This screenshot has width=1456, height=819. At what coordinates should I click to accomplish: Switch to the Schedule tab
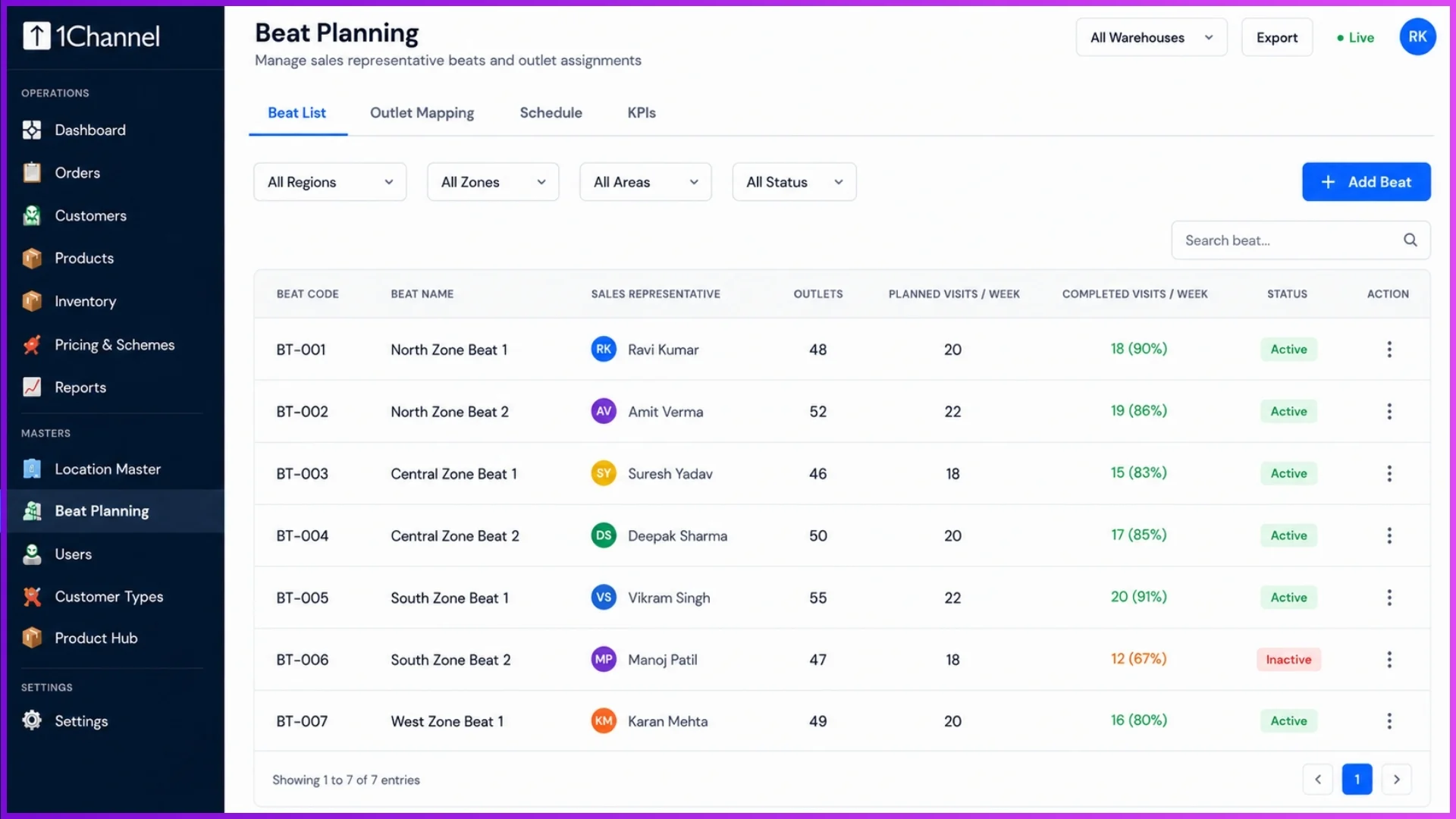tap(551, 113)
